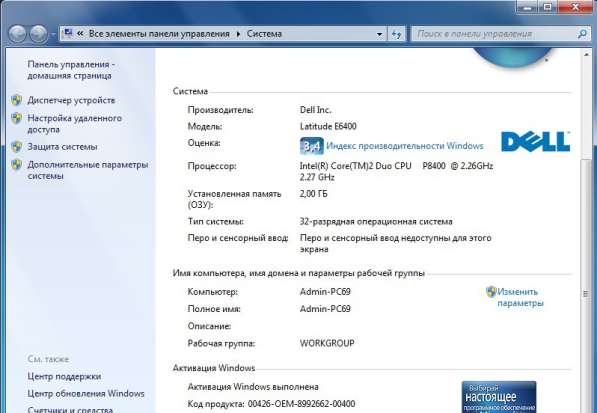Open 'Защита системы' link
This screenshot has height=413, width=597.
coord(62,147)
